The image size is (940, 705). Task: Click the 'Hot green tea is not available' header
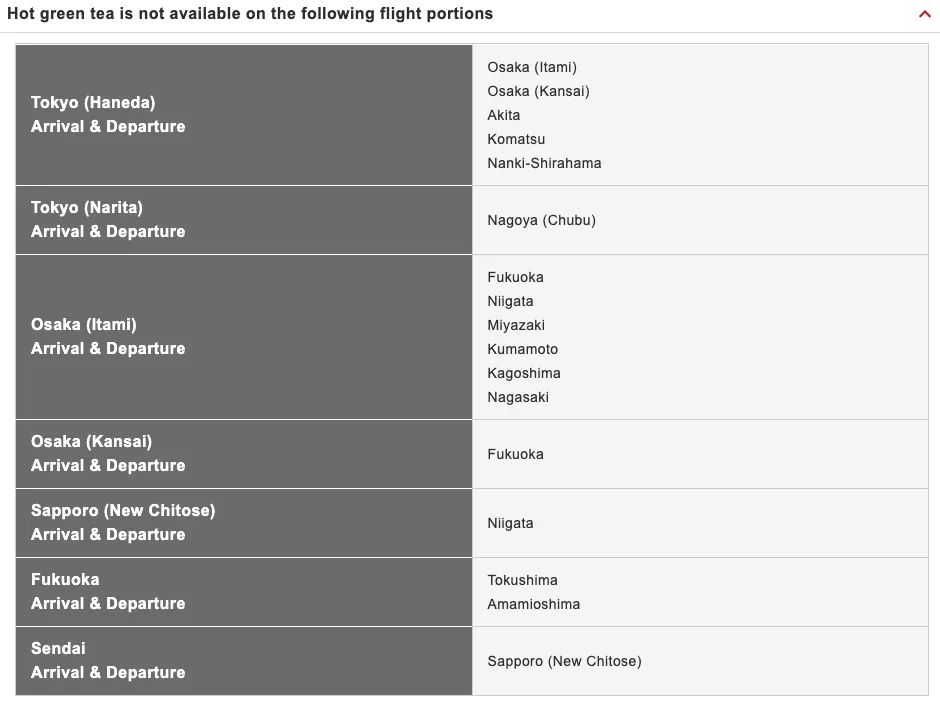pyautogui.click(x=250, y=14)
